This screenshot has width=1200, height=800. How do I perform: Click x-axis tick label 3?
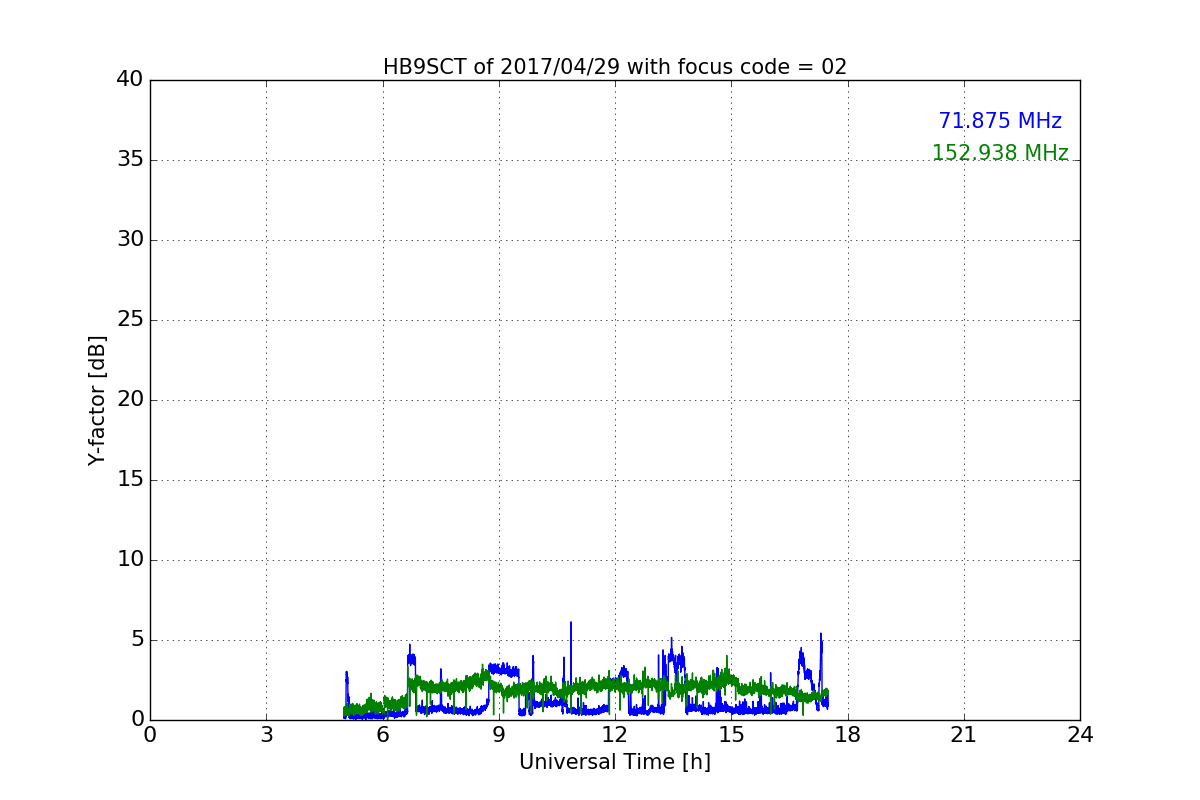point(266,735)
